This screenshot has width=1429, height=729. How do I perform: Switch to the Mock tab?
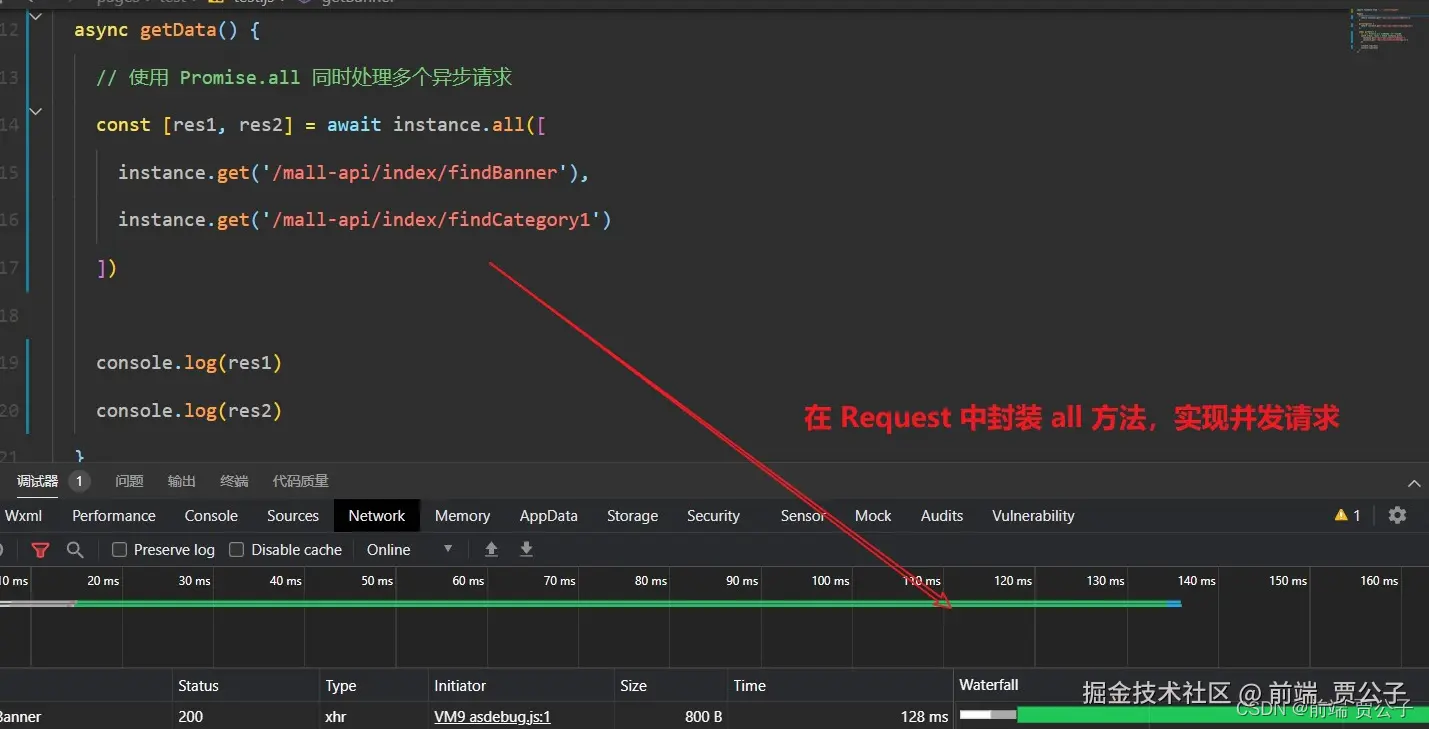(x=873, y=516)
